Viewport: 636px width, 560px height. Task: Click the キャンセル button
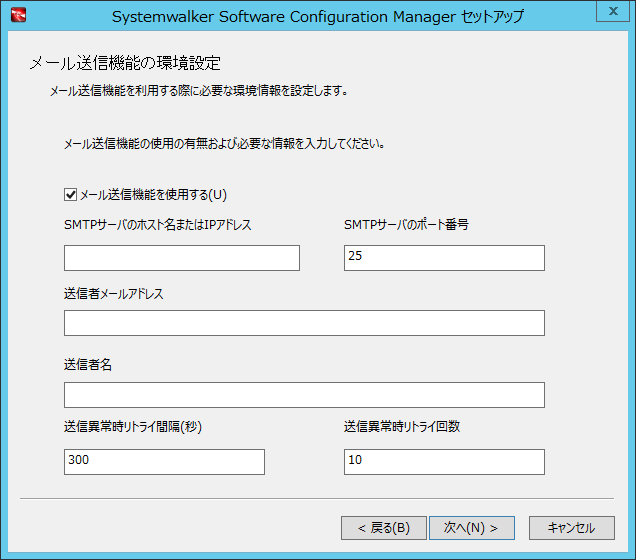[572, 528]
